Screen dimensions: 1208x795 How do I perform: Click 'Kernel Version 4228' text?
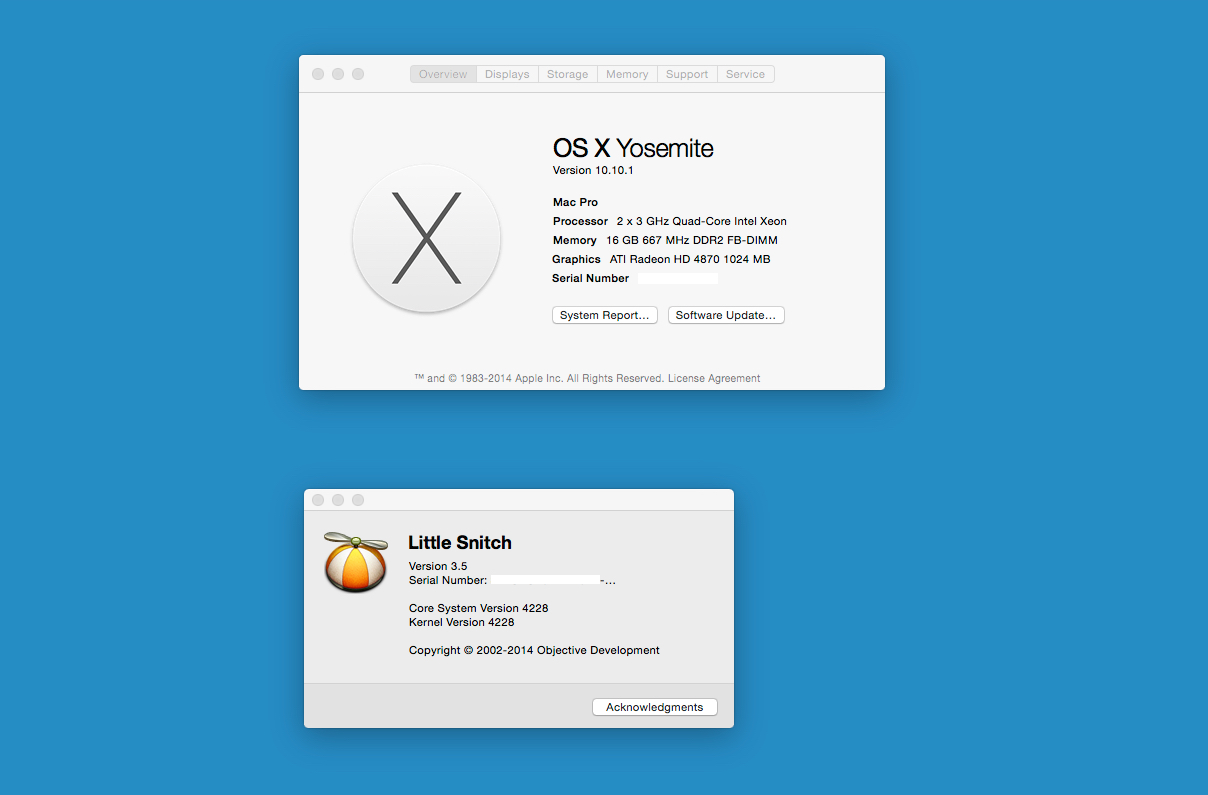(x=462, y=622)
